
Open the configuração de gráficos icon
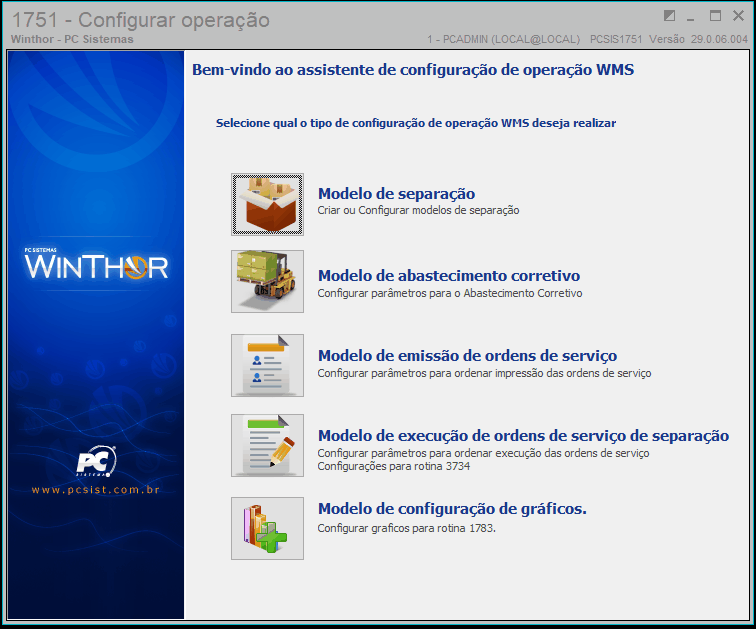click(x=267, y=528)
